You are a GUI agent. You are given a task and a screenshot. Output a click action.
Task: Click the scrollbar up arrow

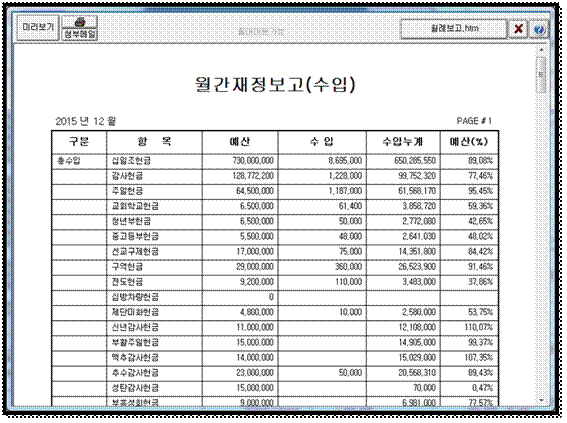pos(541,50)
